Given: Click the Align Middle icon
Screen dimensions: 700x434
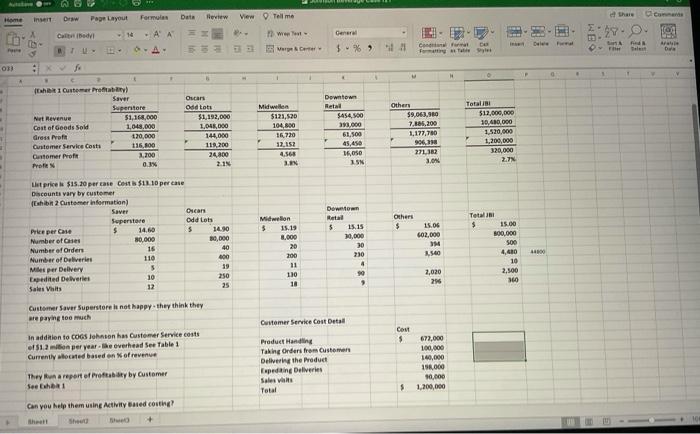Looking at the screenshot, I should tap(204, 33).
